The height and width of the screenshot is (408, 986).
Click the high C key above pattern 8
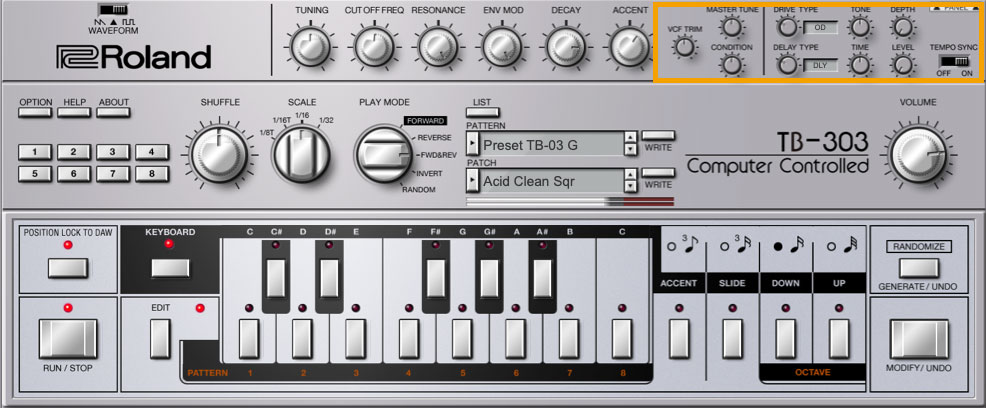(x=622, y=339)
